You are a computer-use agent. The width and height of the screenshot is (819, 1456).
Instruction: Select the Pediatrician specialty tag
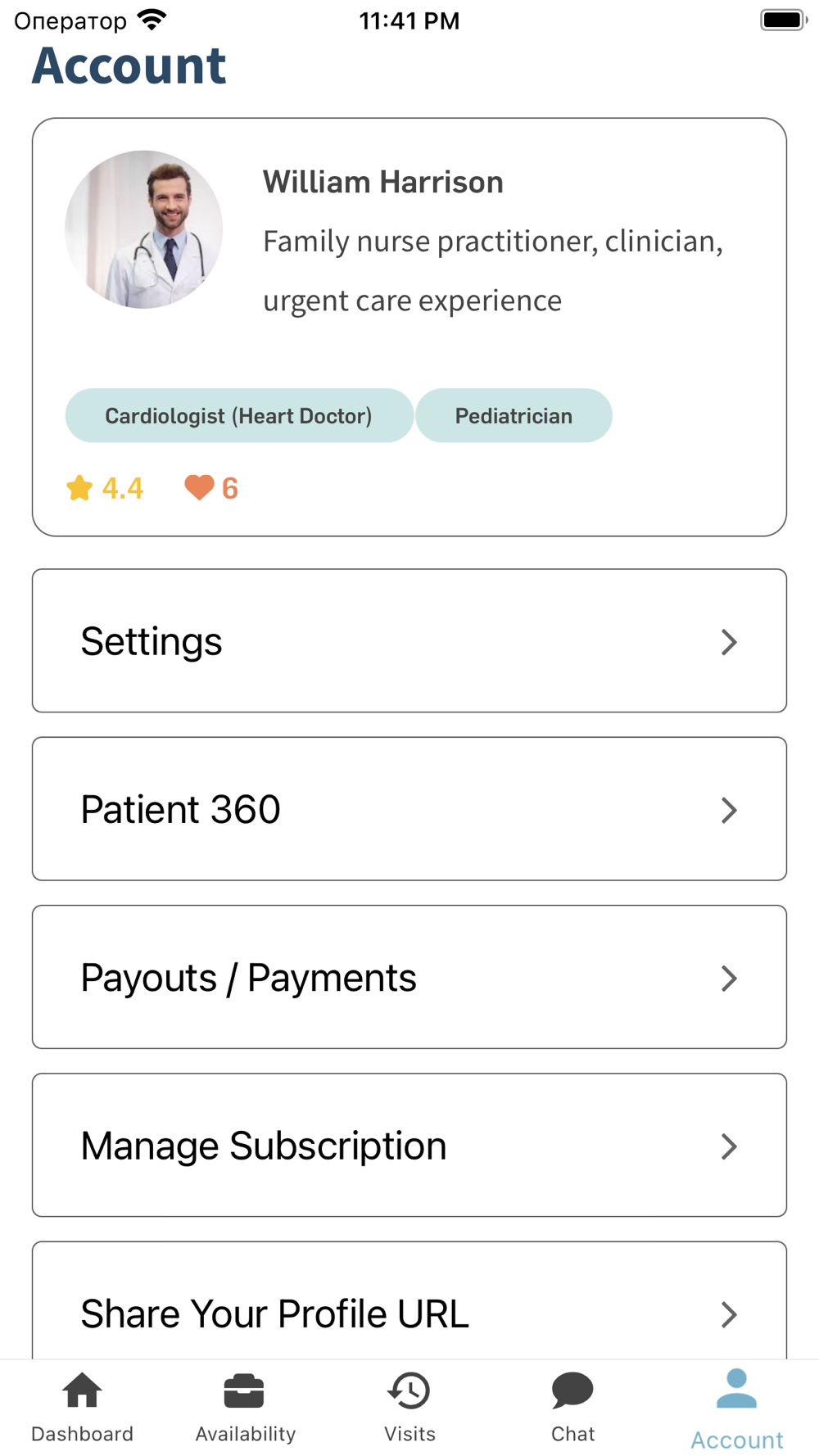(514, 416)
